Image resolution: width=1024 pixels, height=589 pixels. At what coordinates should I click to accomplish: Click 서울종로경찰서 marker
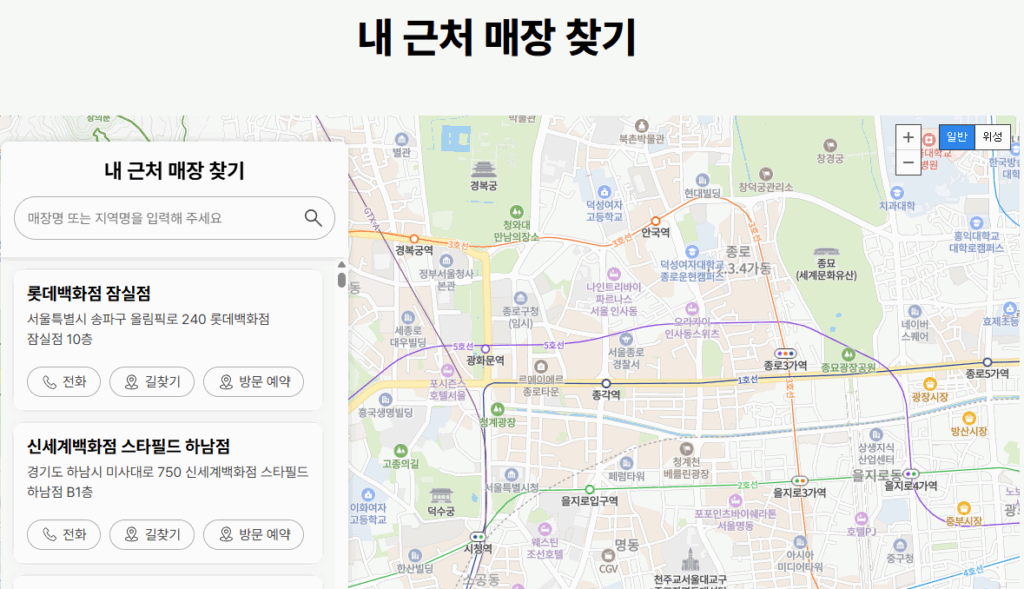pyautogui.click(x=626, y=339)
